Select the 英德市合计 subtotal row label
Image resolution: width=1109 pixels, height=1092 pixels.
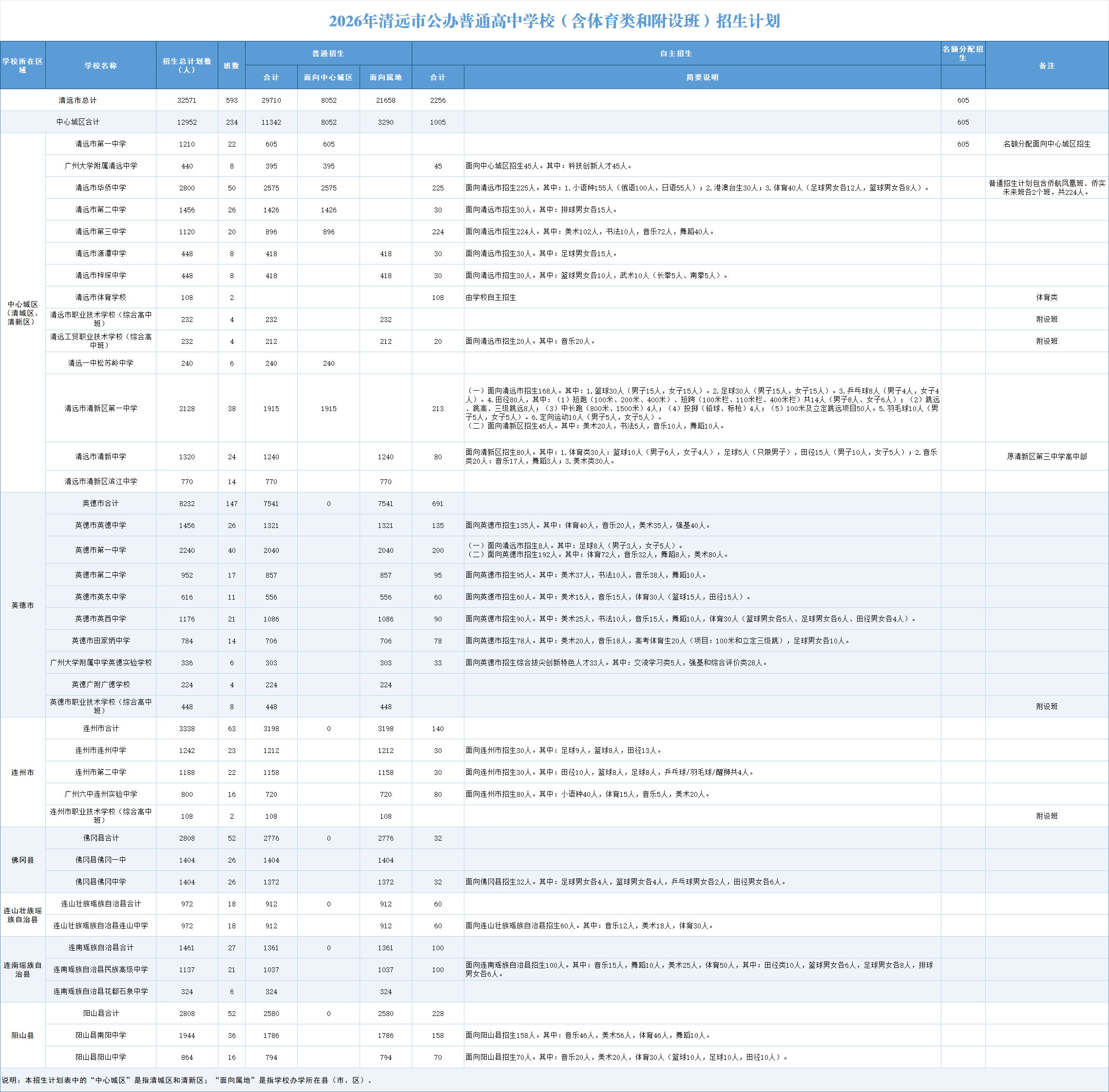(100, 503)
